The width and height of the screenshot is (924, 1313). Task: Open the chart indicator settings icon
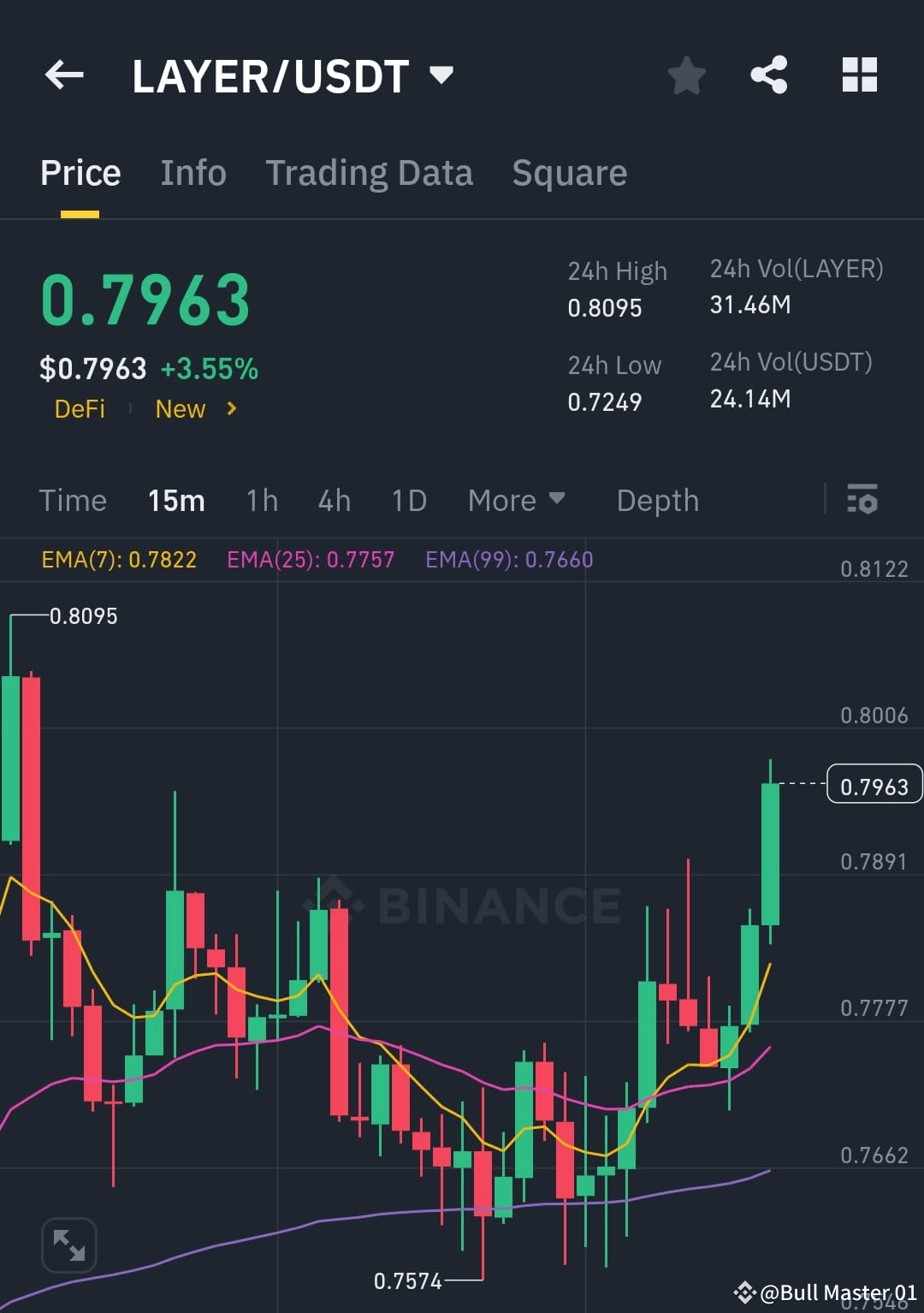[x=863, y=501]
